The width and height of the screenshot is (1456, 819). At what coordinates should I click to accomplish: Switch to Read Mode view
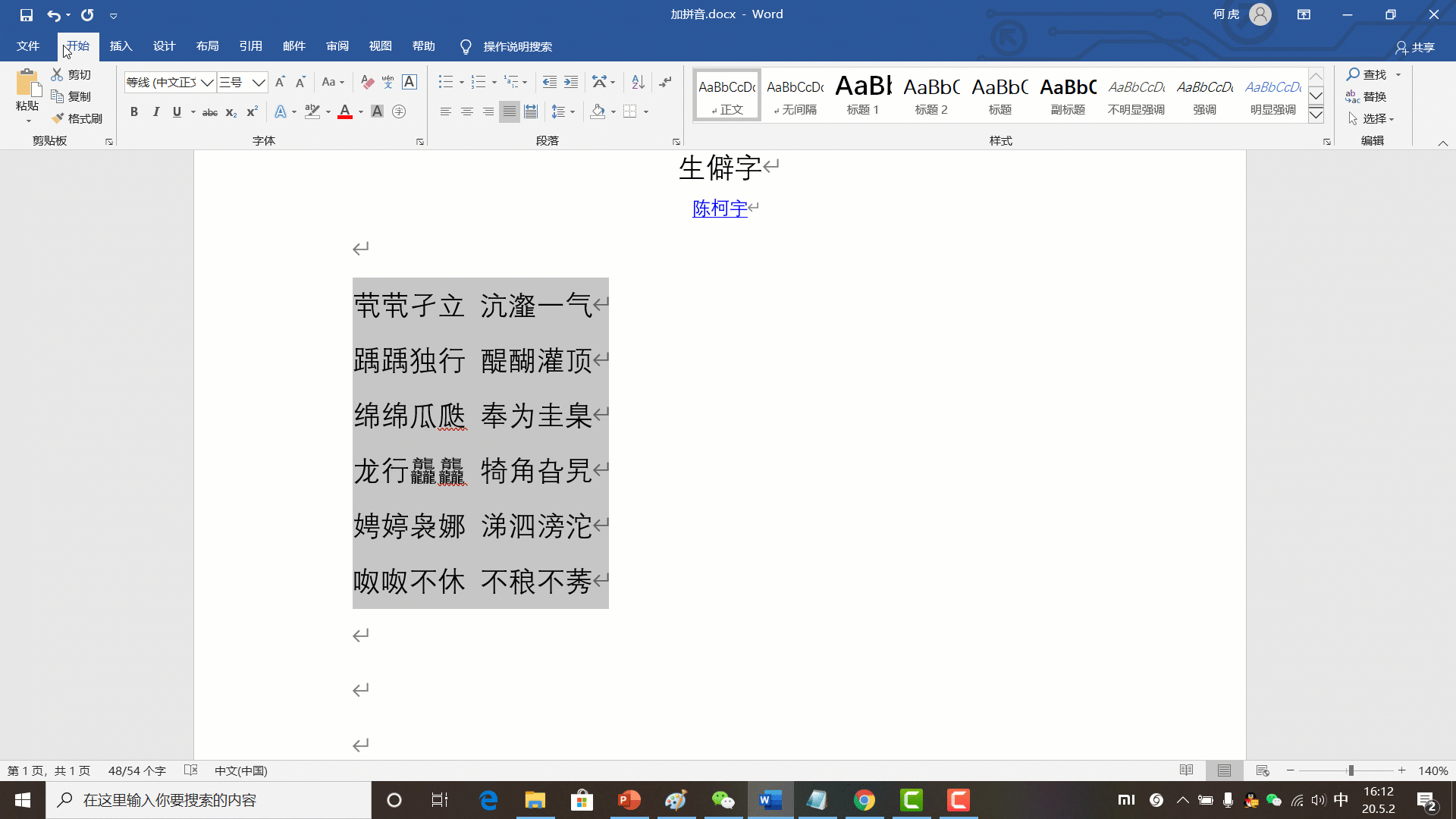click(1187, 770)
